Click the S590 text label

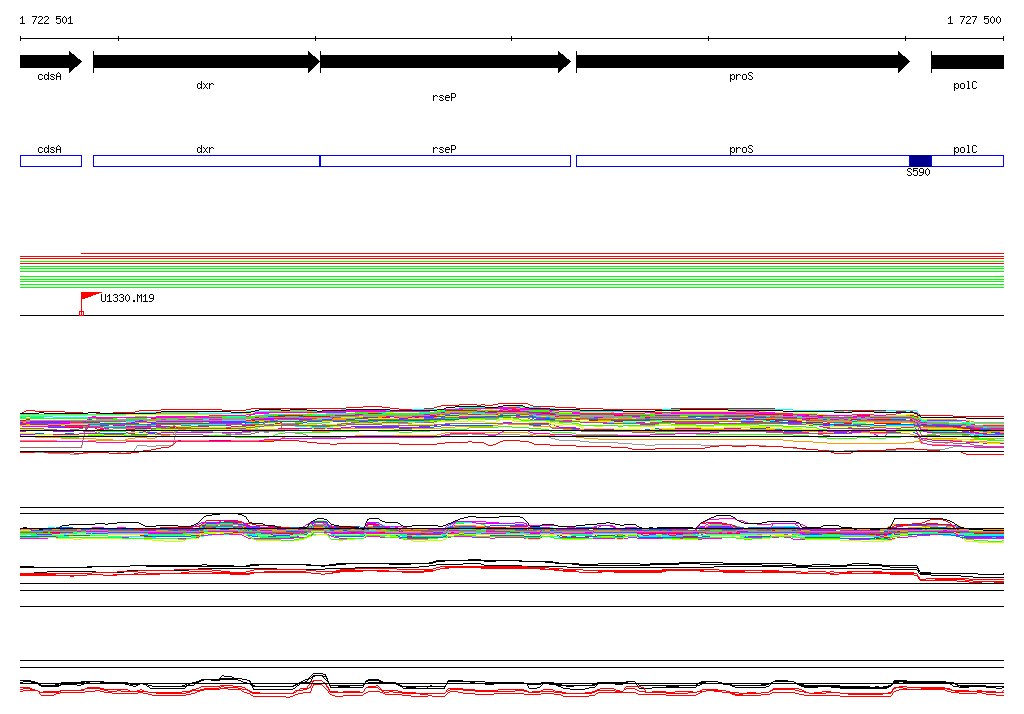point(918,173)
